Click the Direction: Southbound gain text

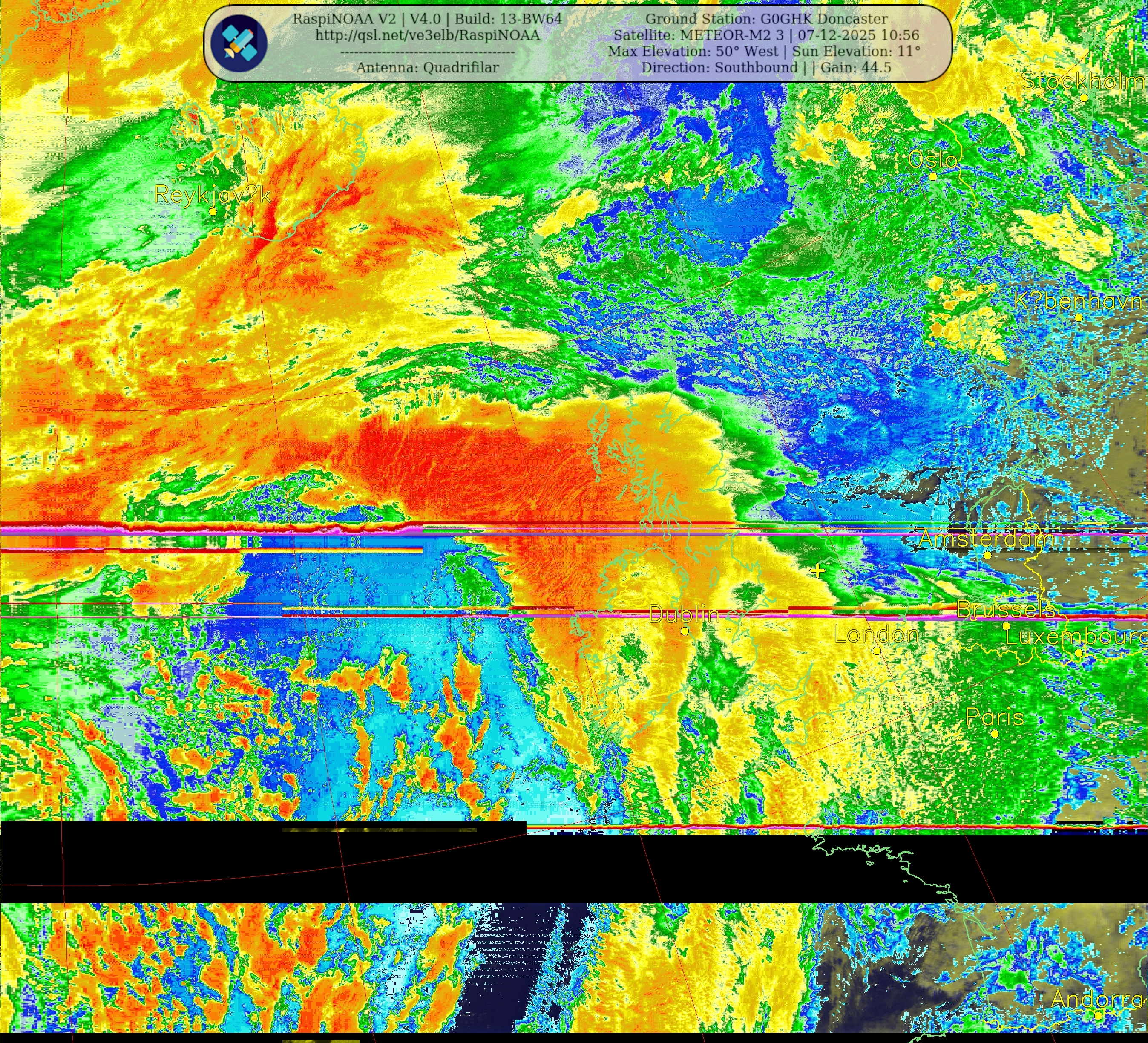pos(766,67)
